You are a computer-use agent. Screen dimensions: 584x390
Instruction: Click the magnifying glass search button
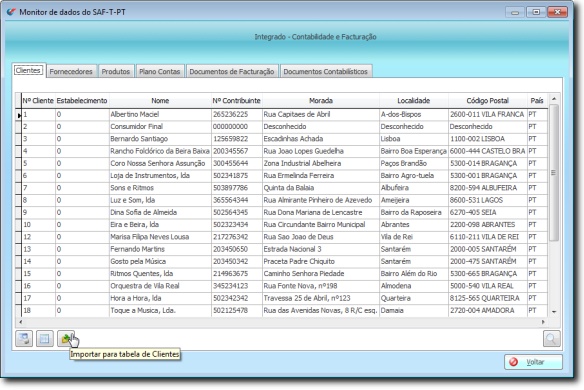[551, 339]
